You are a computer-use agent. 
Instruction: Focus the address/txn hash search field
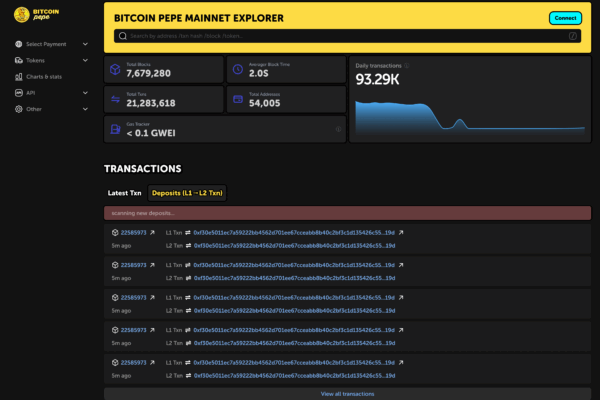pos(347,36)
